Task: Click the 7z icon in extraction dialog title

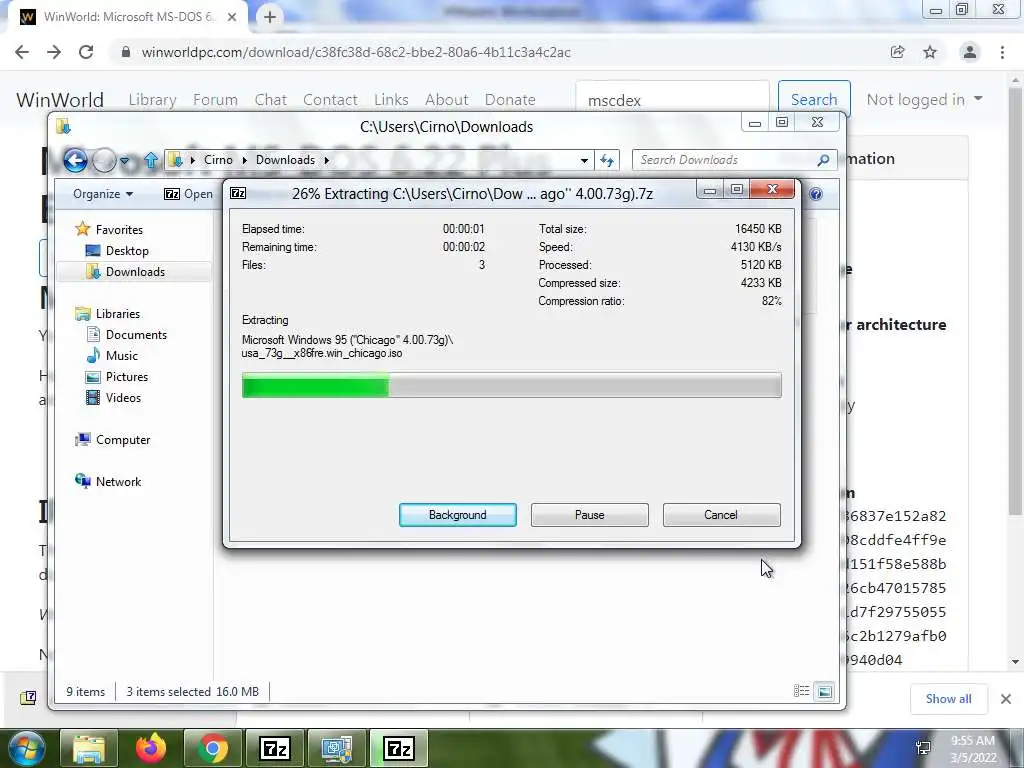Action: 238,193
